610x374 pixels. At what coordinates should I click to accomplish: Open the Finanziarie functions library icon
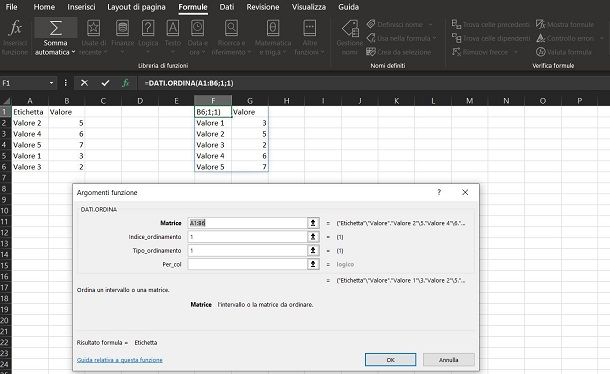[x=122, y=28]
